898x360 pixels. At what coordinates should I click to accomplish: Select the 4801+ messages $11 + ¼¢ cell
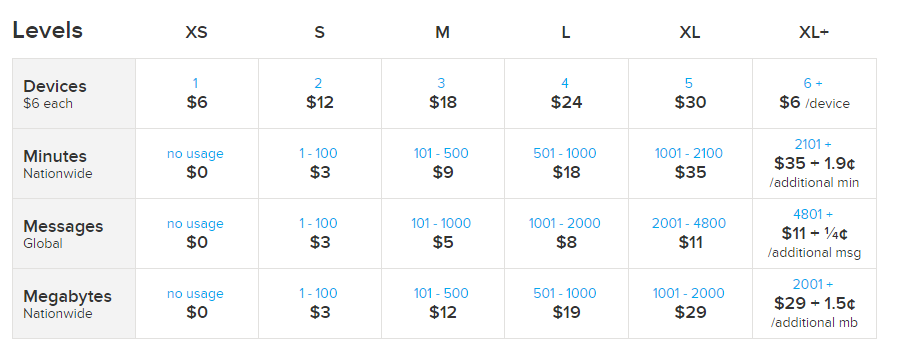coord(814,234)
